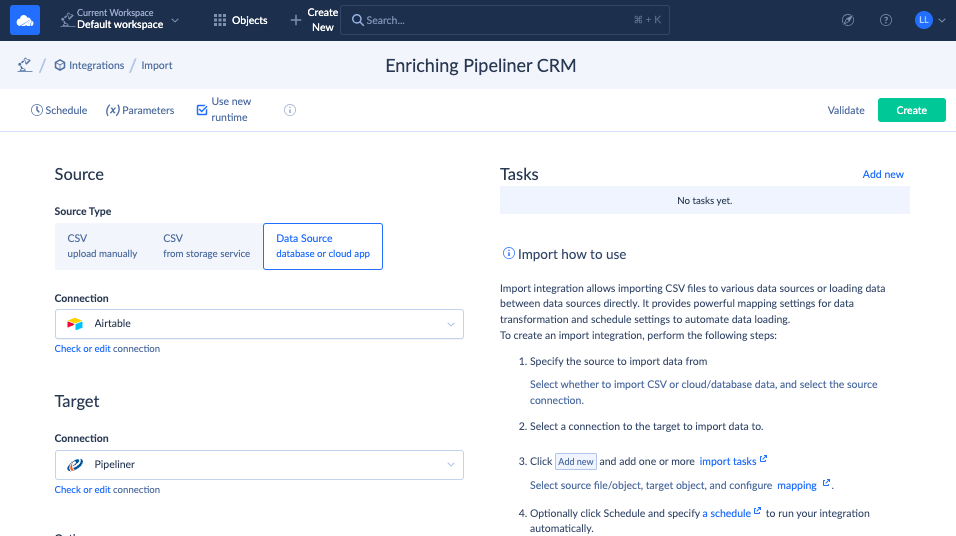Open the Integrations breadcrumb link
The height and width of the screenshot is (536, 956).
pos(89,65)
